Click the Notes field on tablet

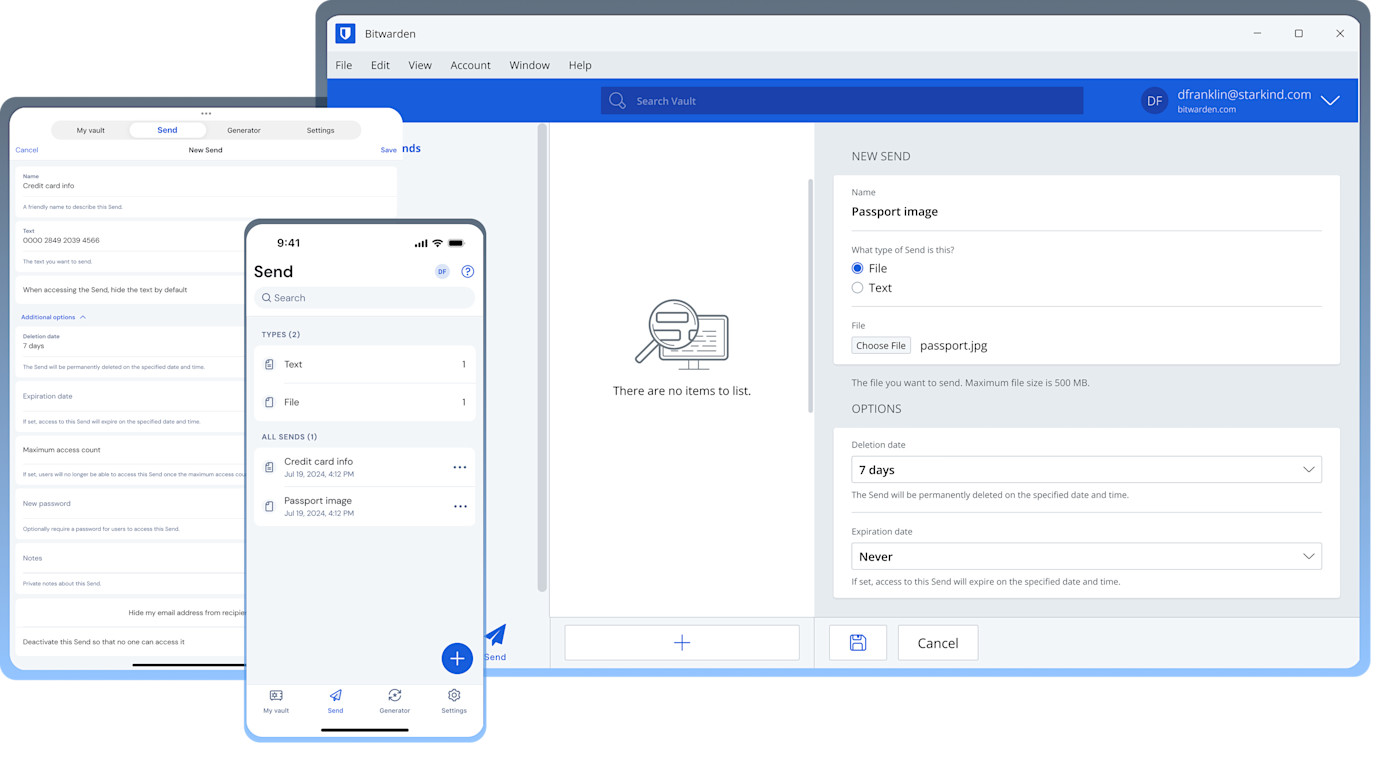click(x=130, y=559)
